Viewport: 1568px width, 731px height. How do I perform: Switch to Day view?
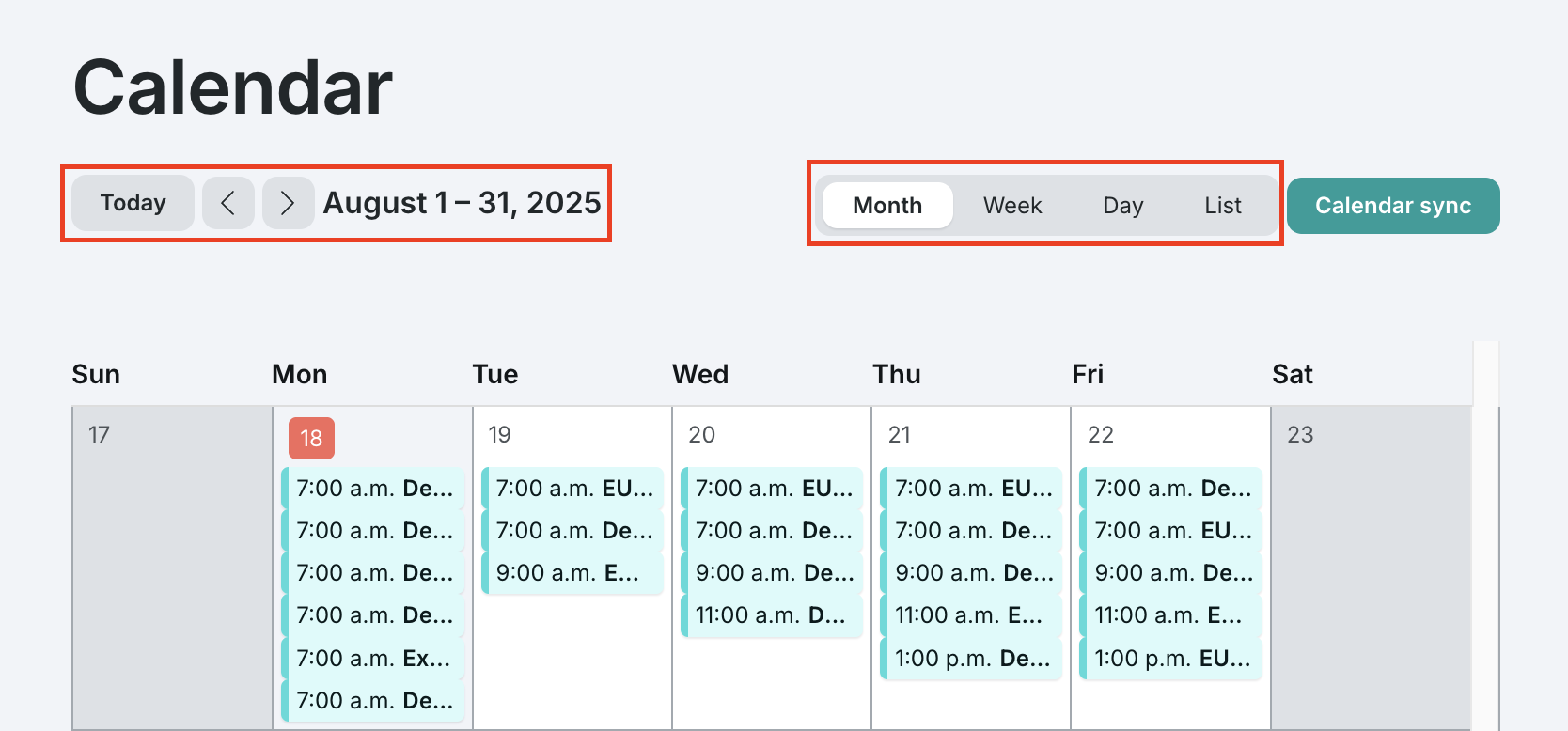(1122, 205)
